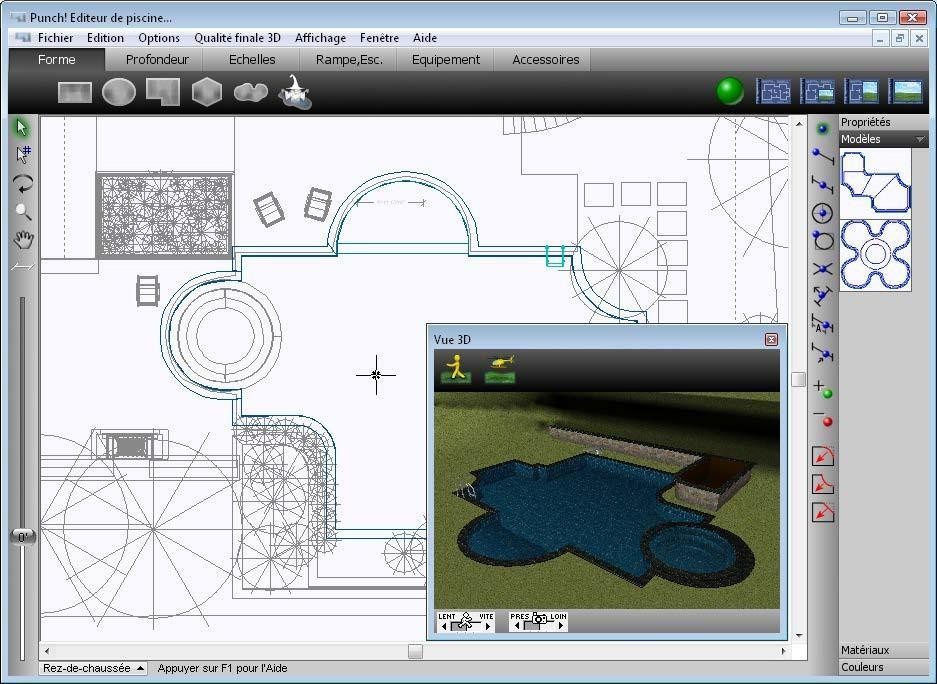Activate the green selection arrow tool
Screen dimensions: 937x684
pyautogui.click(x=22, y=127)
